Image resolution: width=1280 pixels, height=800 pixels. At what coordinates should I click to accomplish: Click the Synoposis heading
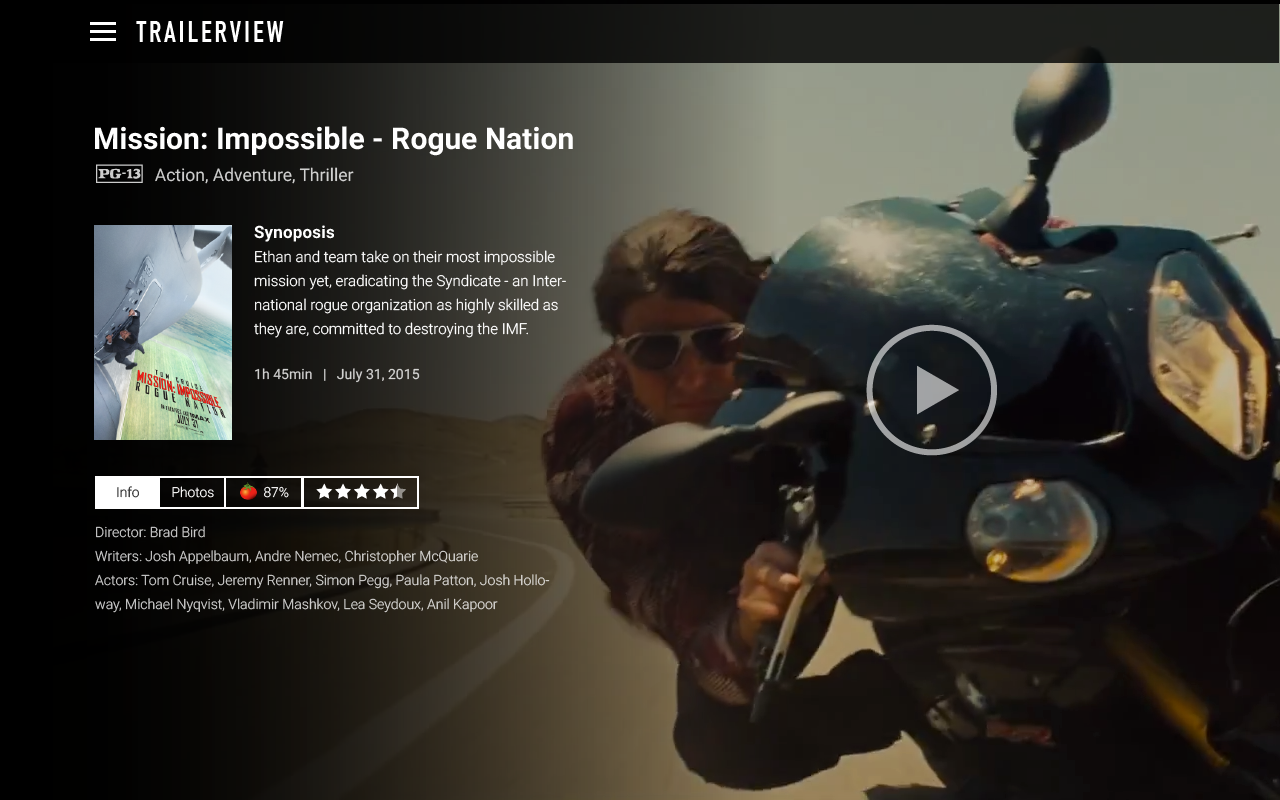pos(294,233)
